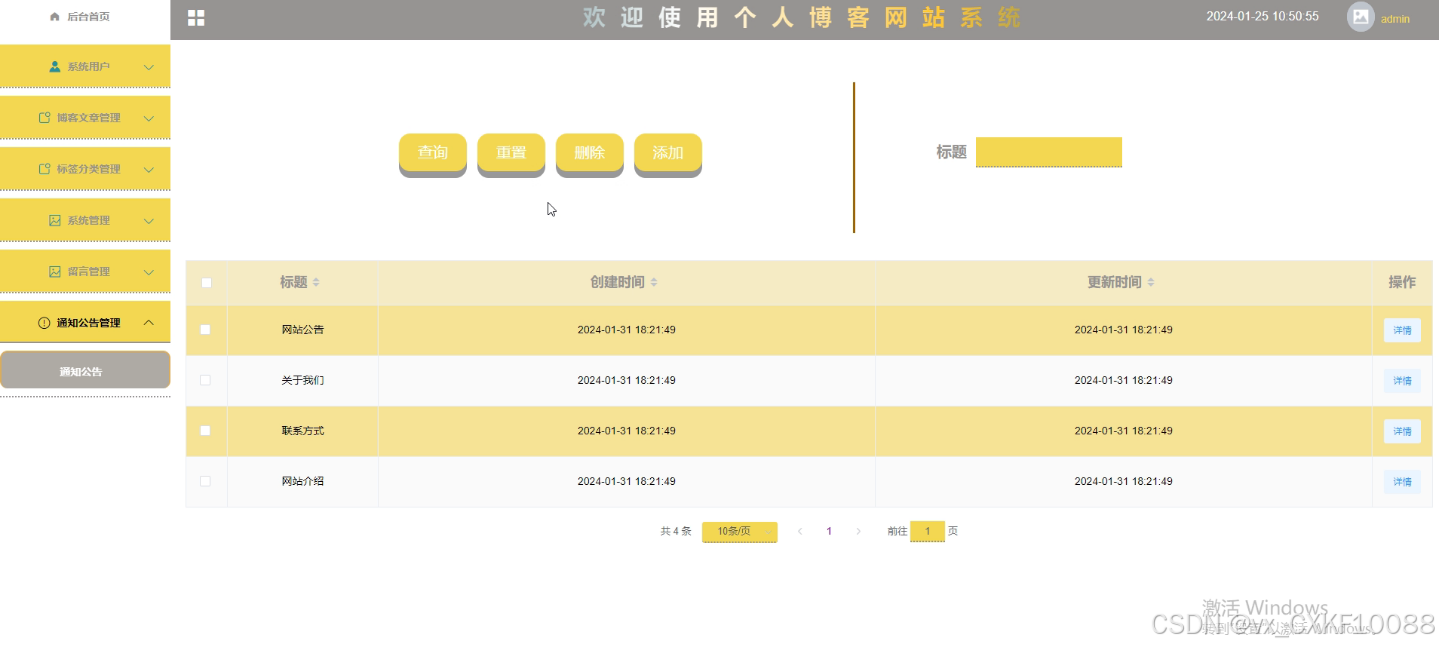
Task: Open 详情 for 联系方式 row
Action: (x=1402, y=431)
